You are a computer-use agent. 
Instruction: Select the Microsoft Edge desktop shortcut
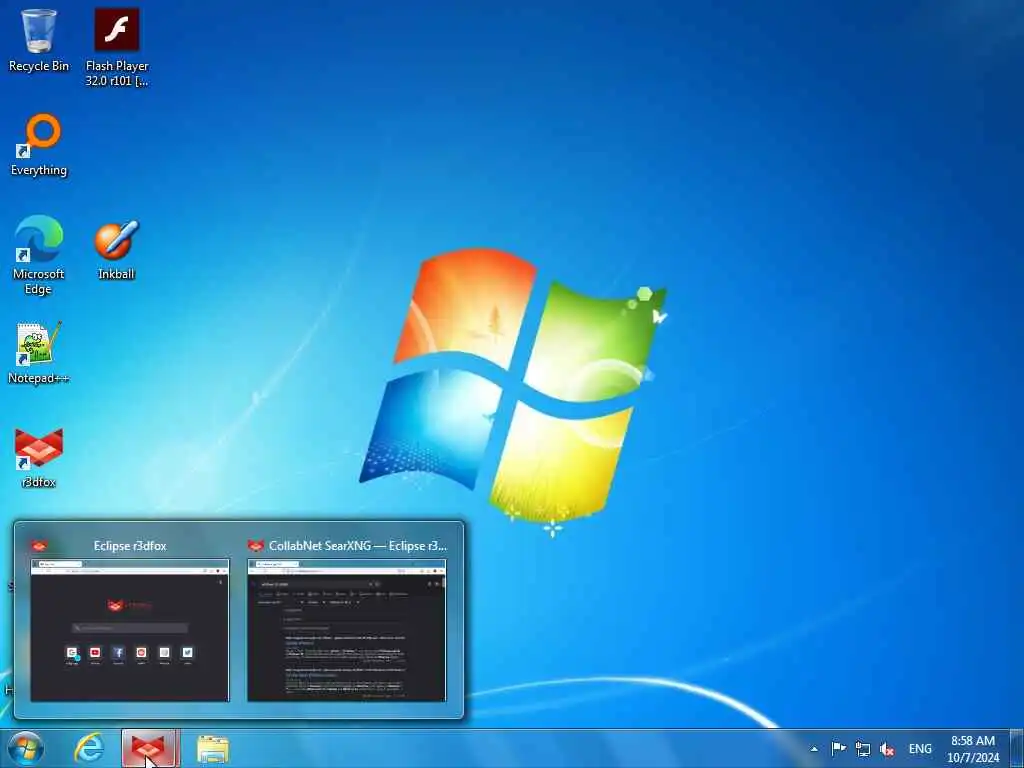tap(39, 255)
